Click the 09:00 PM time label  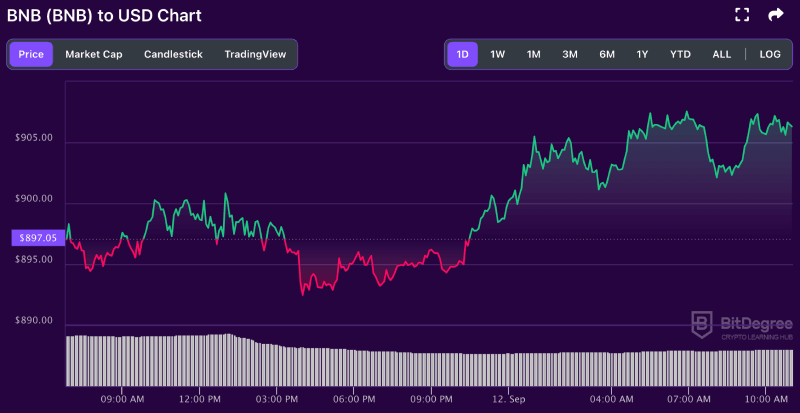(x=431, y=397)
